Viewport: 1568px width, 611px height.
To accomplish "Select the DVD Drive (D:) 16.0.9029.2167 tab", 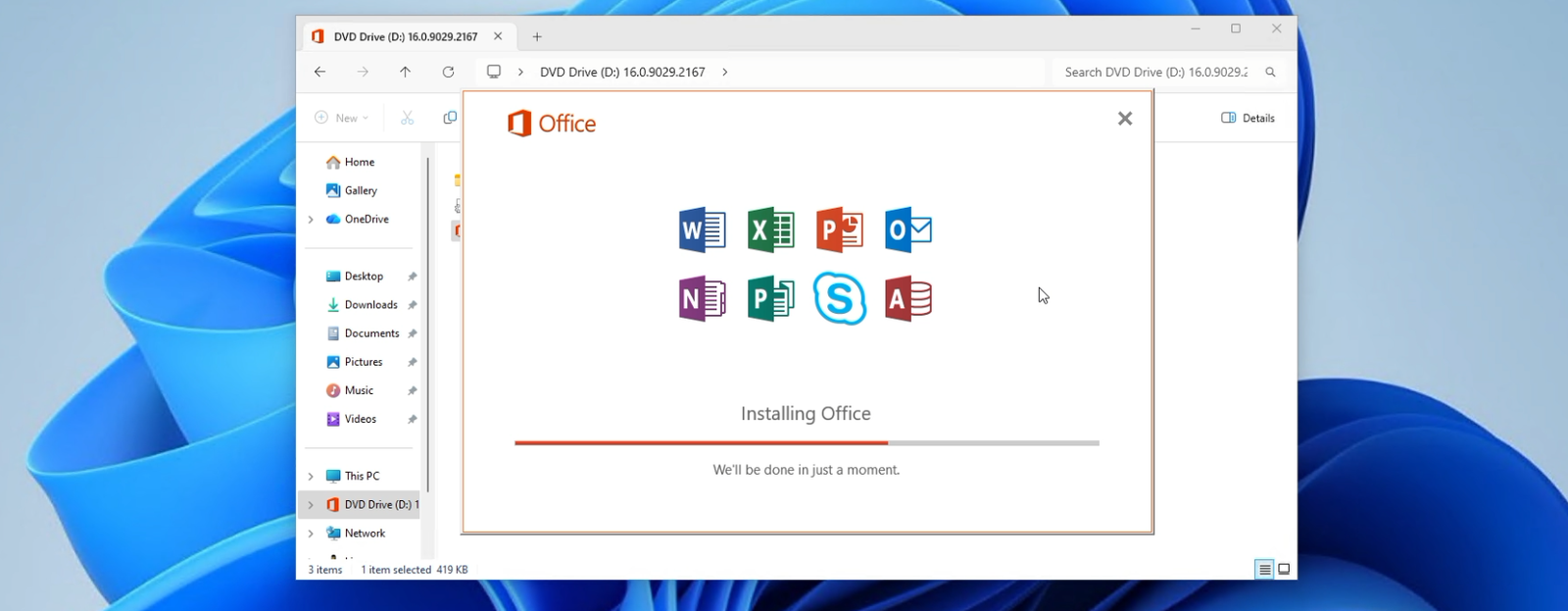I will tap(406, 36).
